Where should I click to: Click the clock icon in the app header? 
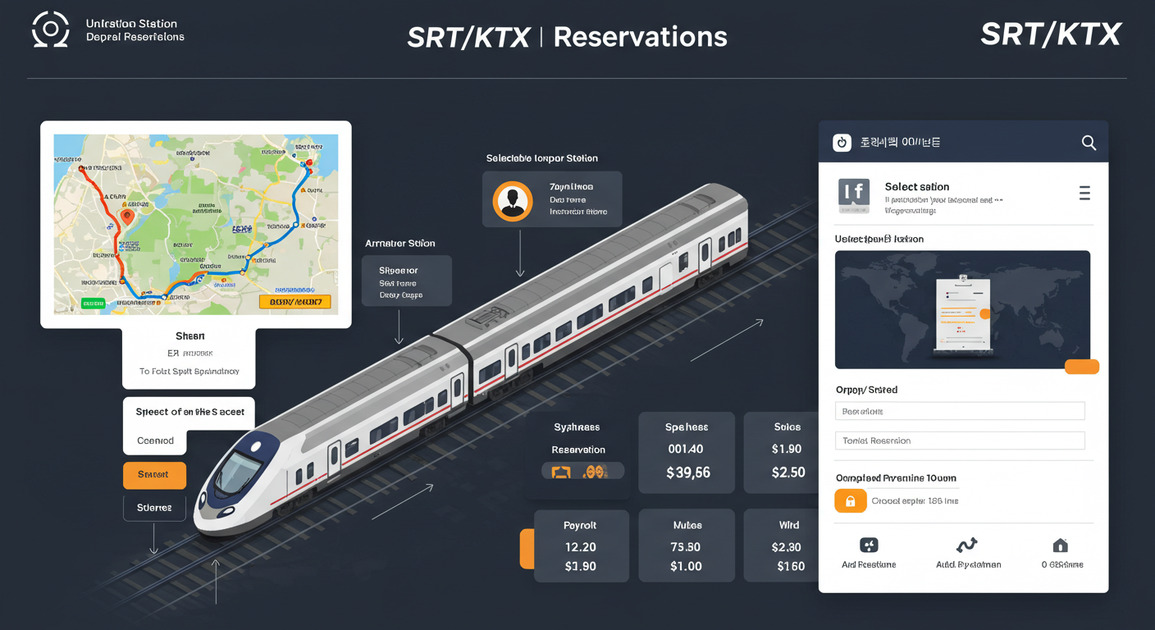(841, 142)
